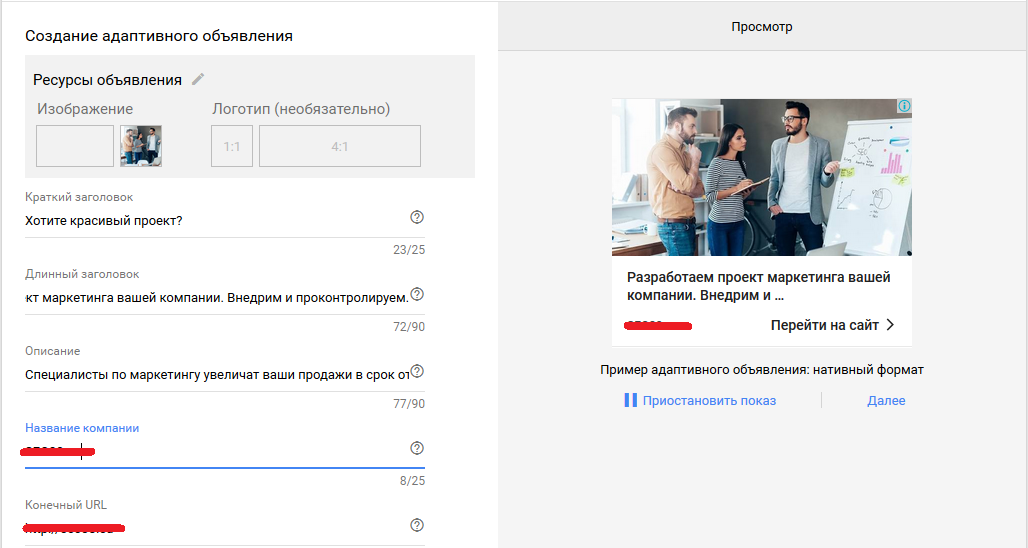Edit ad resources with the pencil icon

[198, 79]
